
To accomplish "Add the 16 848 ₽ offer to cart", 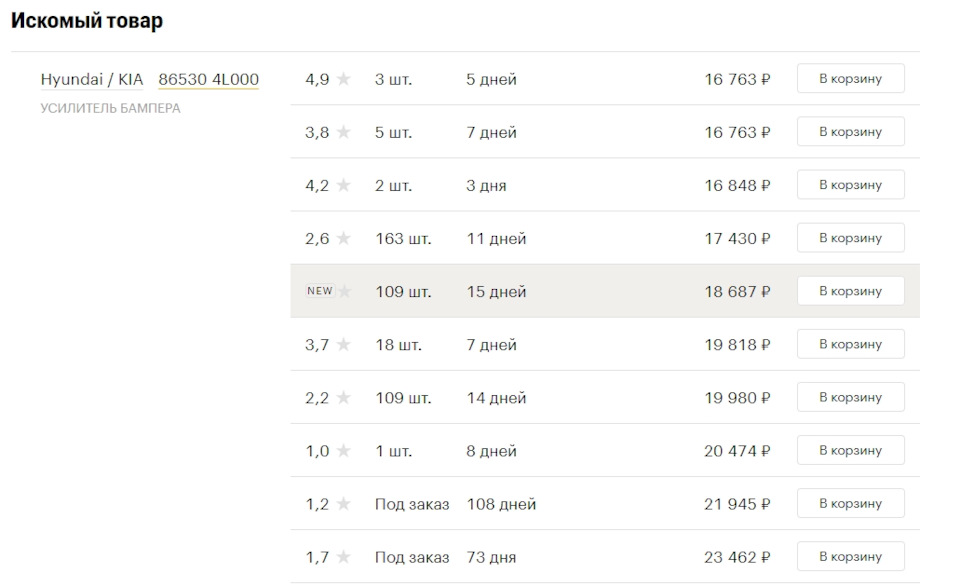I will pyautogui.click(x=850, y=184).
